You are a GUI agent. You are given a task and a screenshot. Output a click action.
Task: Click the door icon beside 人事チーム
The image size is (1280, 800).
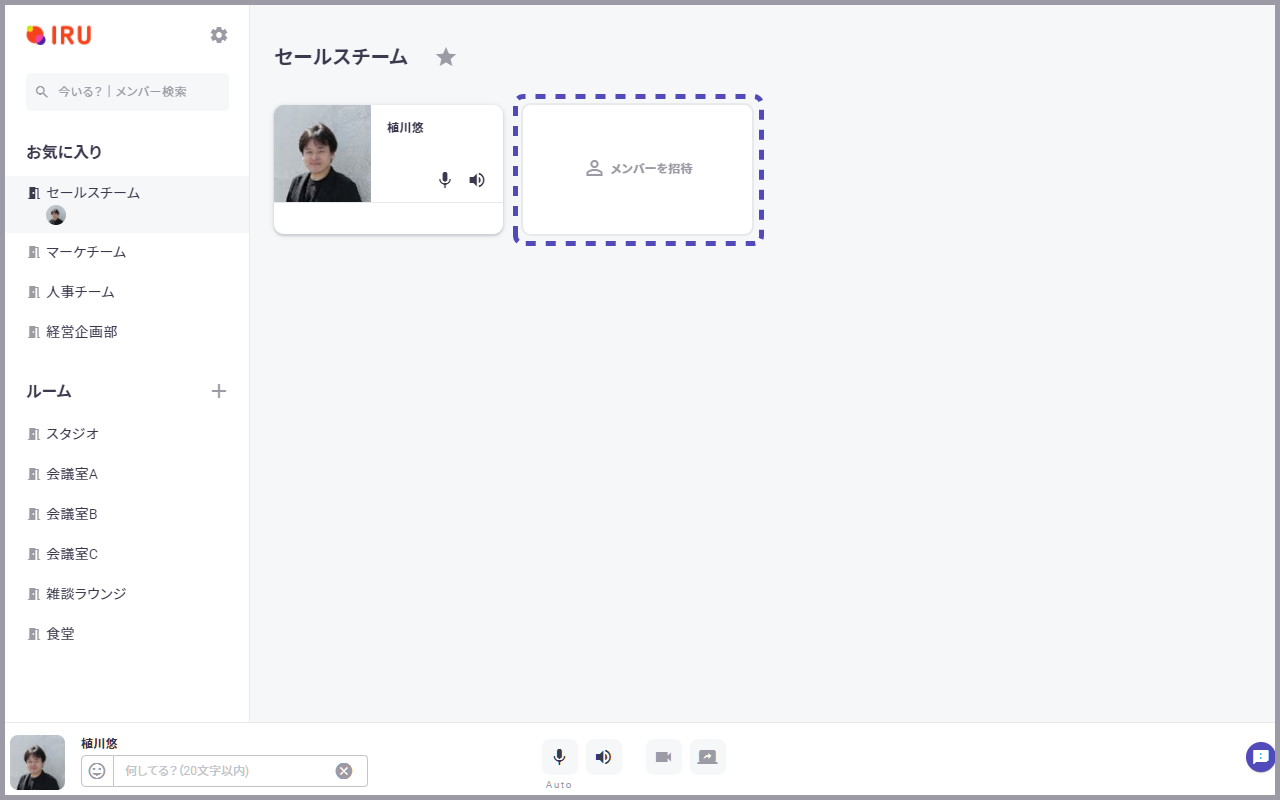click(x=34, y=292)
